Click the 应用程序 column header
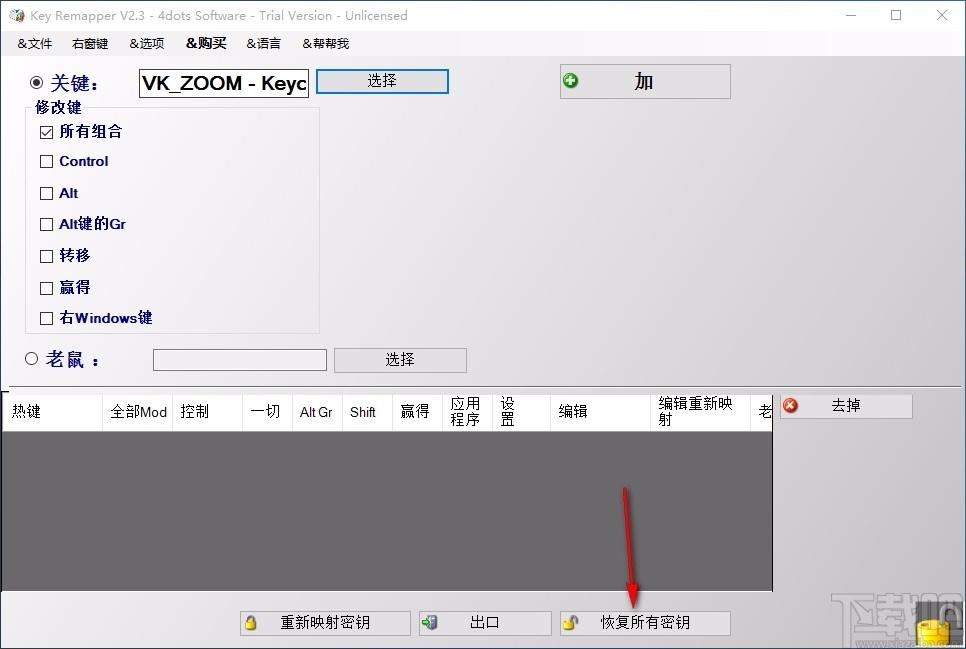The width and height of the screenshot is (966, 649). [467, 412]
